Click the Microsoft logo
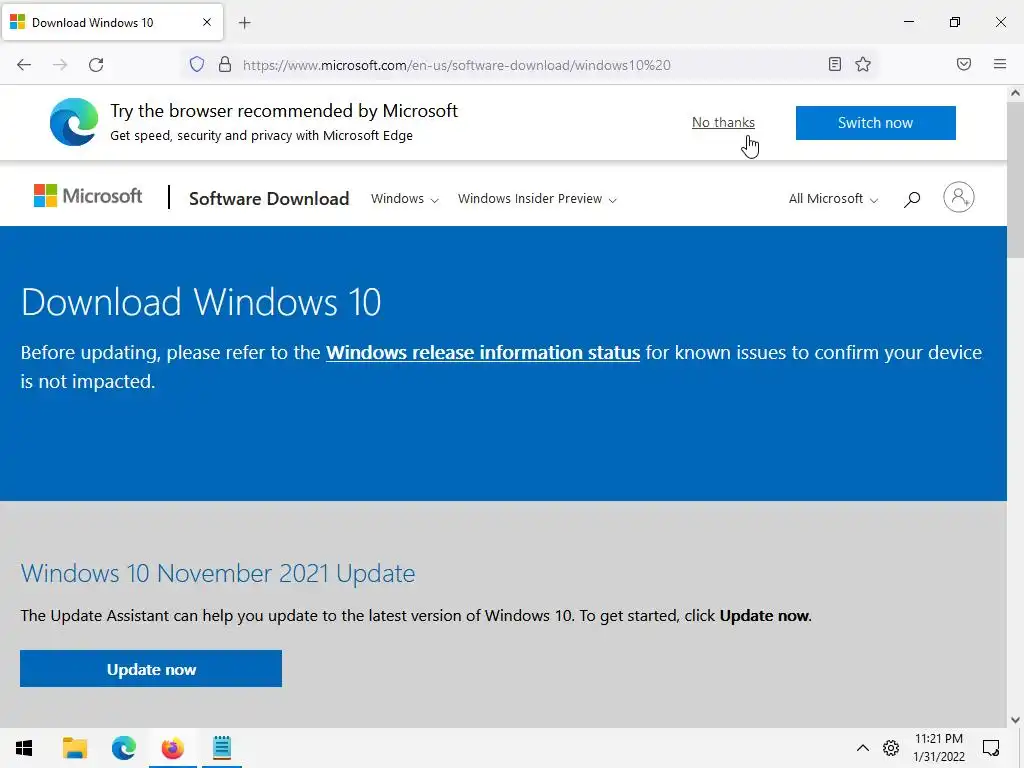 tap(88, 196)
